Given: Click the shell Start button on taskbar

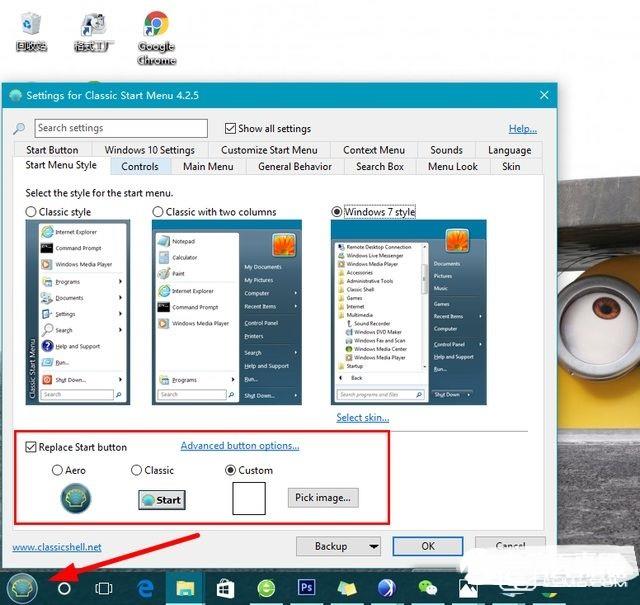Looking at the screenshot, I should 21,587.
